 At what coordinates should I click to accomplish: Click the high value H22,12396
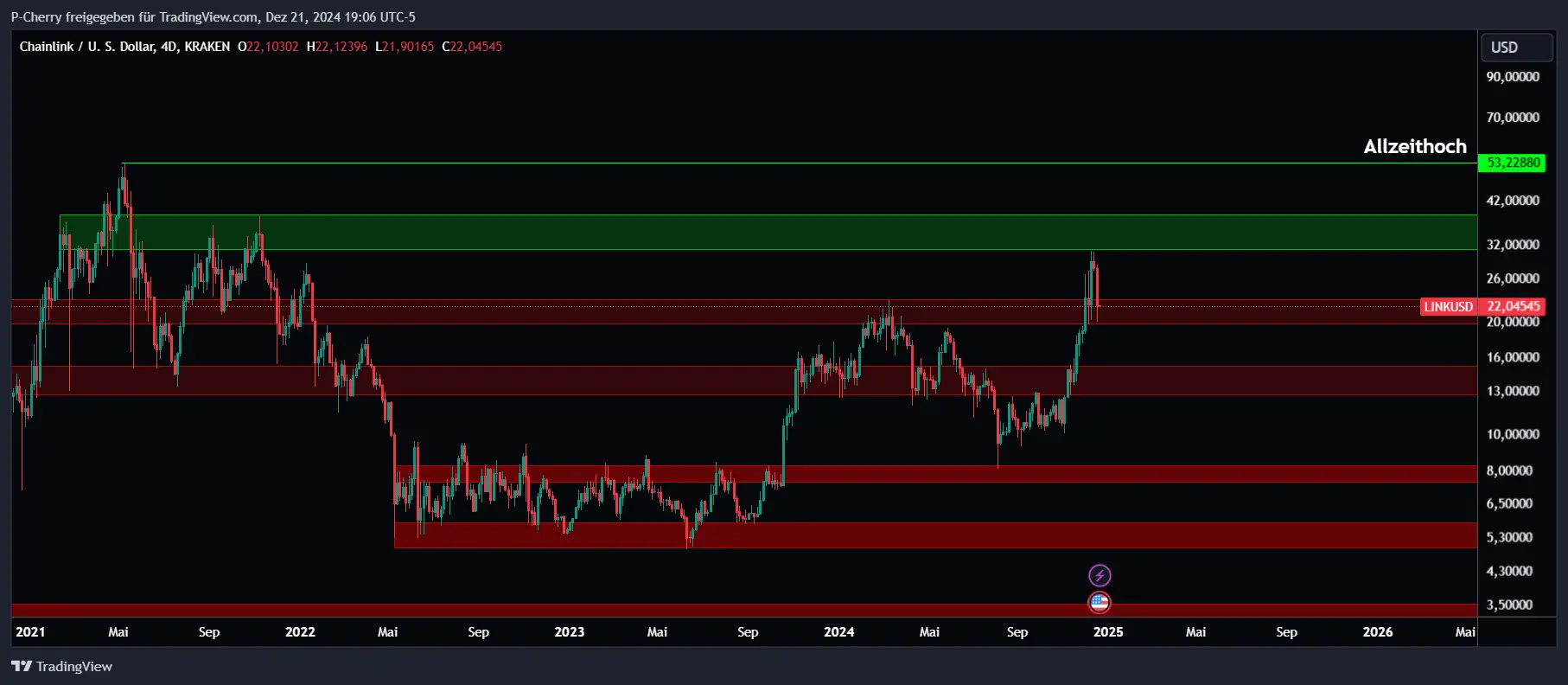coord(336,47)
